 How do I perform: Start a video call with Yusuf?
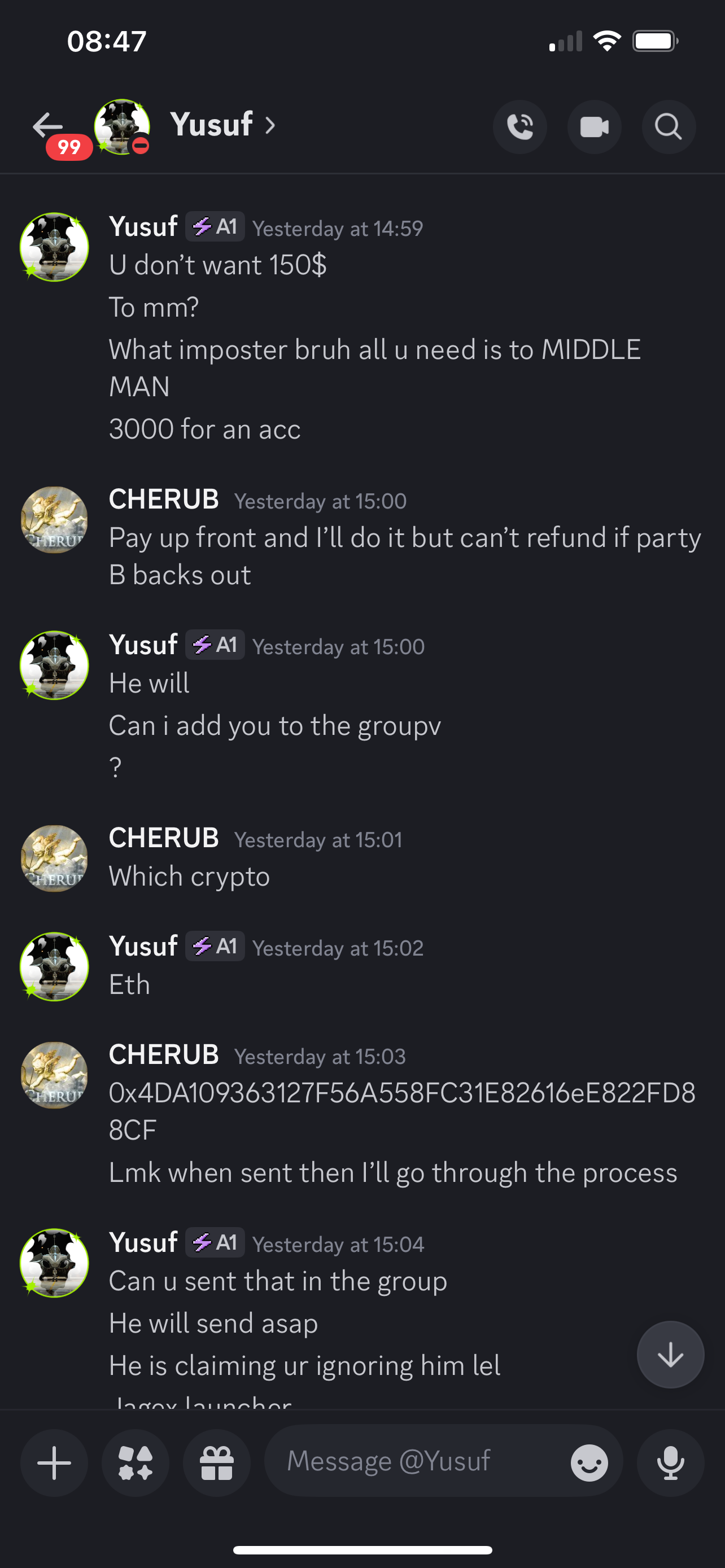coord(594,127)
